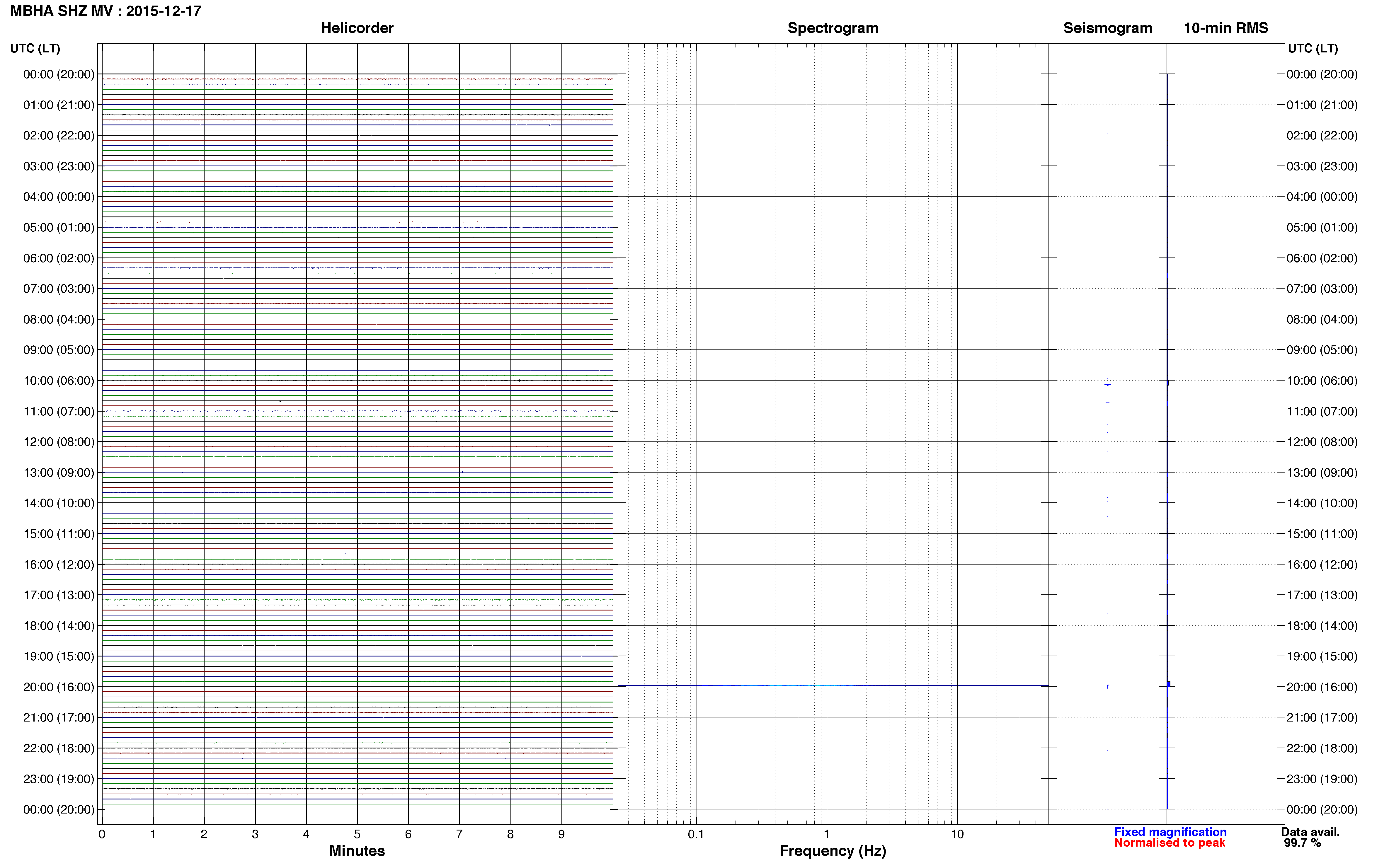Click right-axis time label '05:00 (01:00)'

tap(1322, 227)
